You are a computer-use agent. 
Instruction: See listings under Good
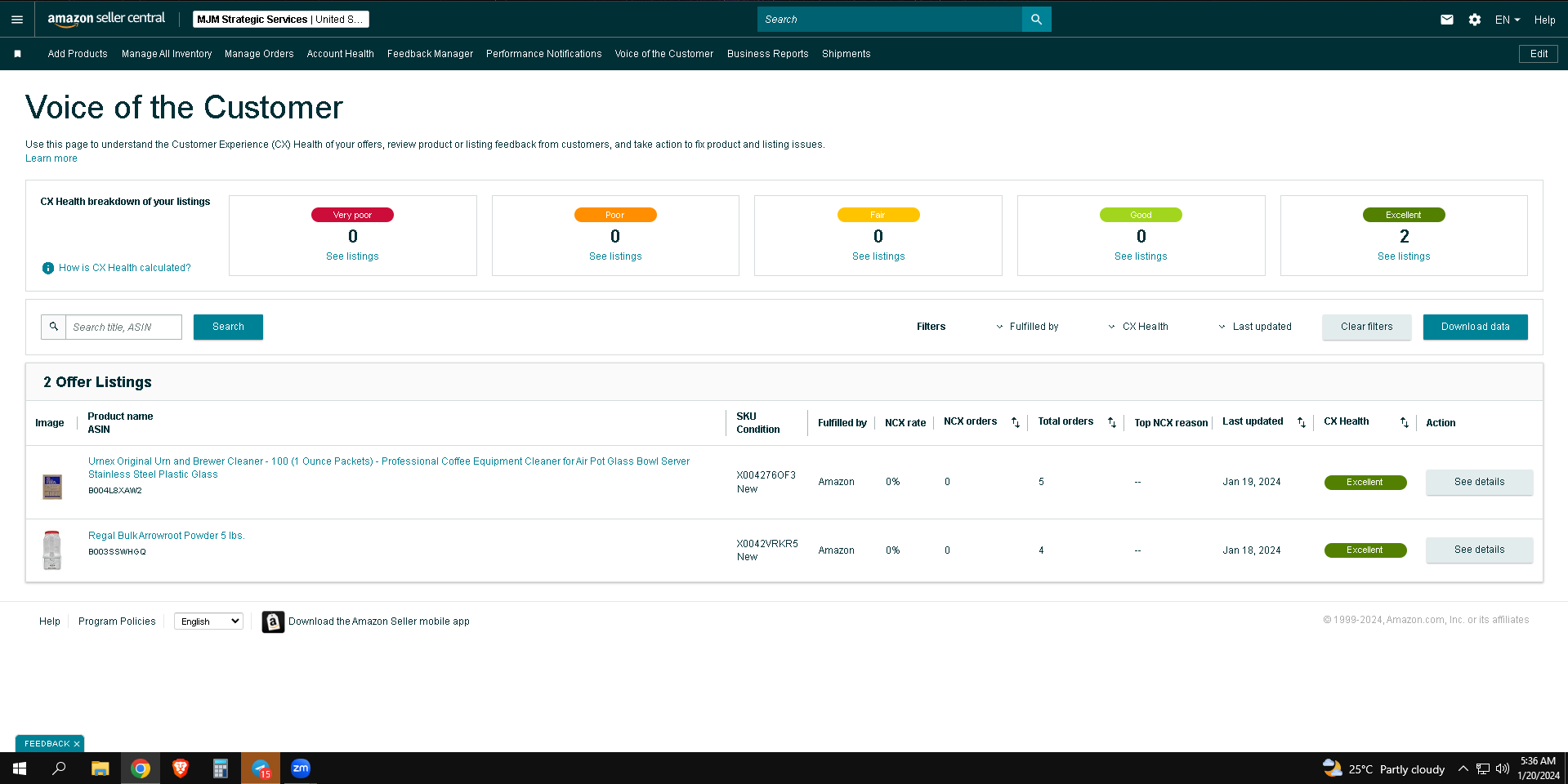pyautogui.click(x=1141, y=256)
